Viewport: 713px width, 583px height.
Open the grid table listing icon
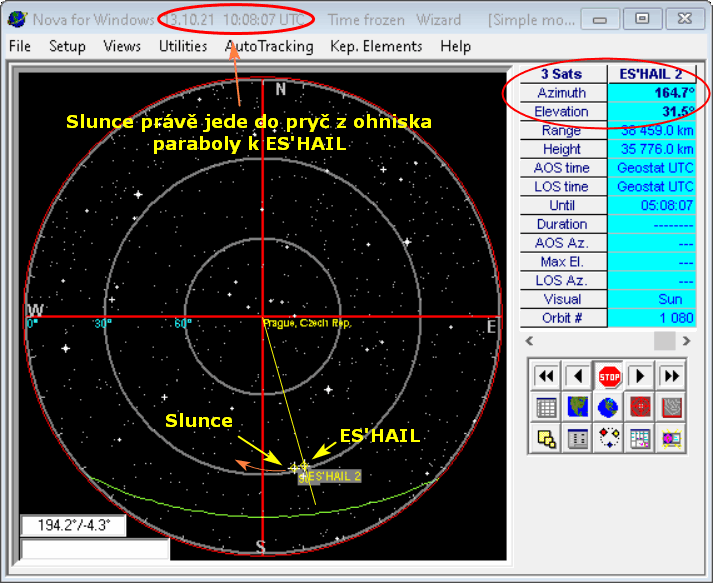[547, 407]
